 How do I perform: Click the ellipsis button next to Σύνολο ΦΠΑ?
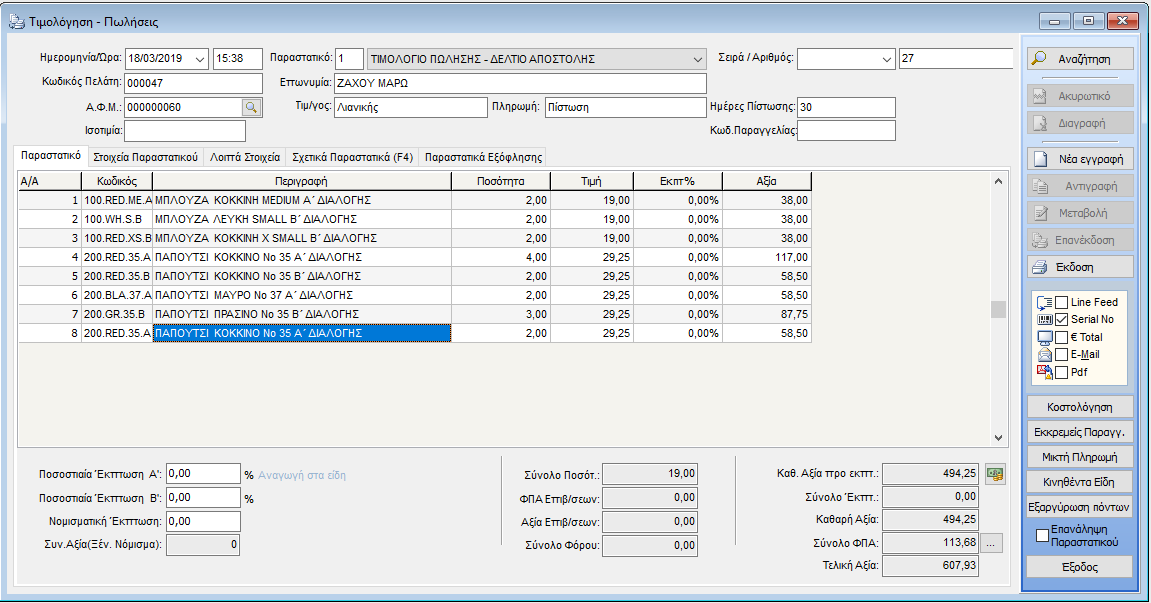[990, 543]
